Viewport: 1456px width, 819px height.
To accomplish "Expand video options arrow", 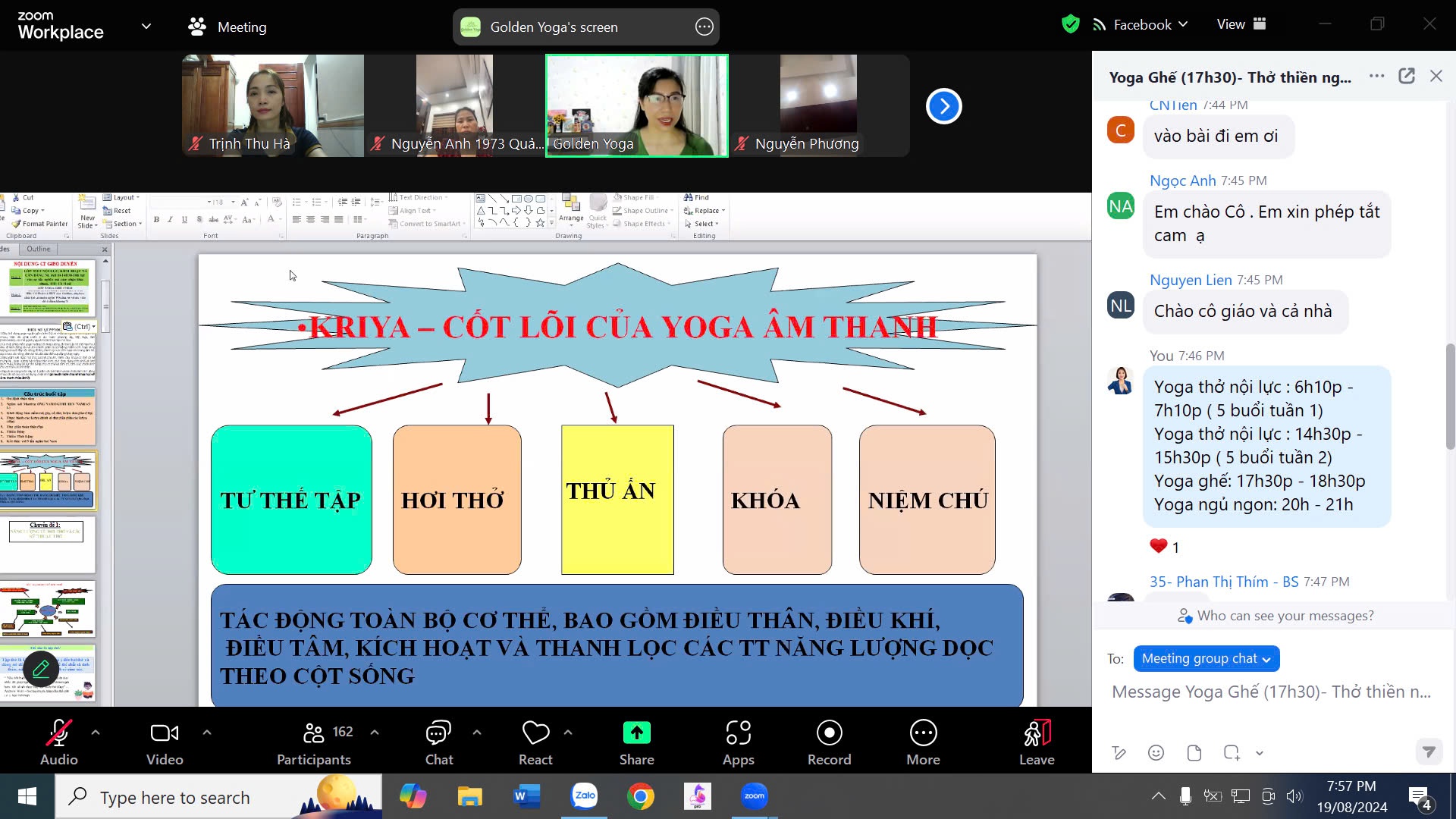I will click(x=207, y=733).
